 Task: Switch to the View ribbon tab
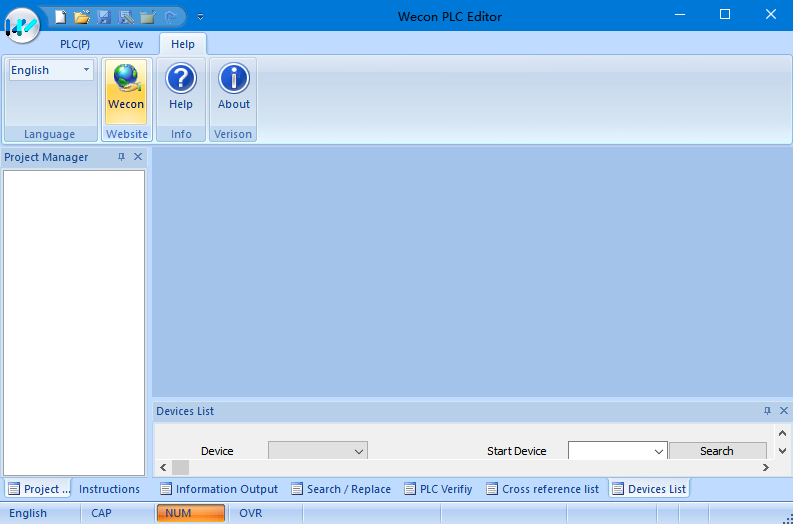(x=130, y=44)
